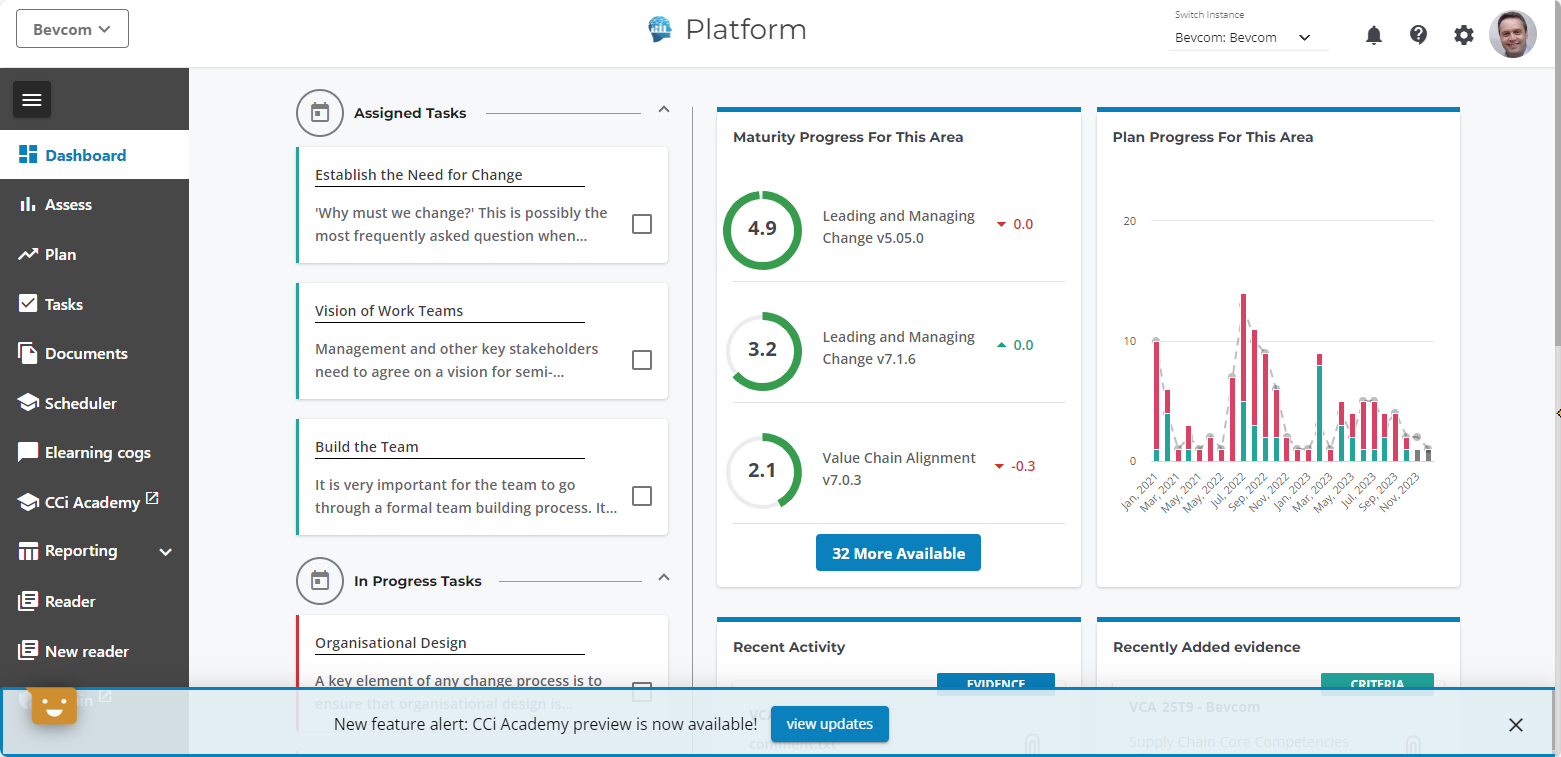This screenshot has height=757, width=1561.
Task: Open Tasks page from the sidebar
Action: [x=94, y=304]
